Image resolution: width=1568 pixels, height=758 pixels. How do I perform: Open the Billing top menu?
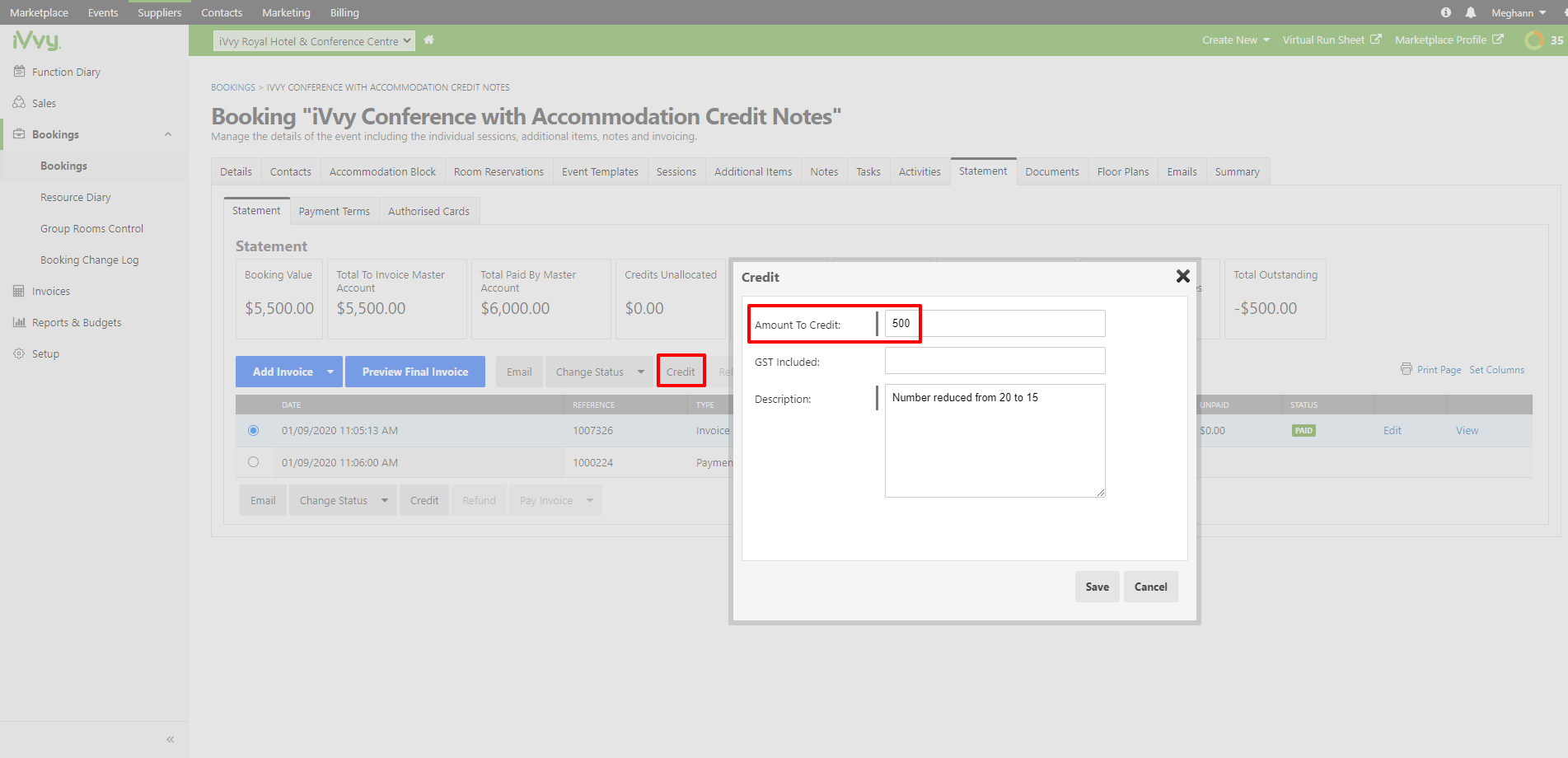[x=344, y=12]
